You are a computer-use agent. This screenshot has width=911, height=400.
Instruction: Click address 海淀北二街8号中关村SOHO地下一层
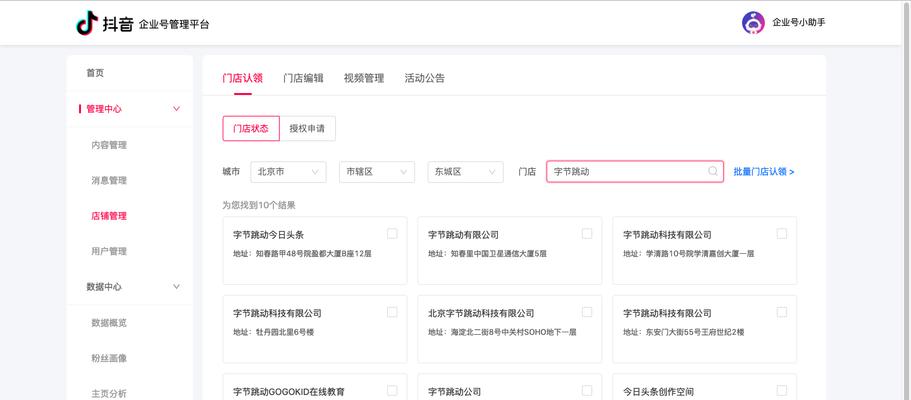coord(503,333)
